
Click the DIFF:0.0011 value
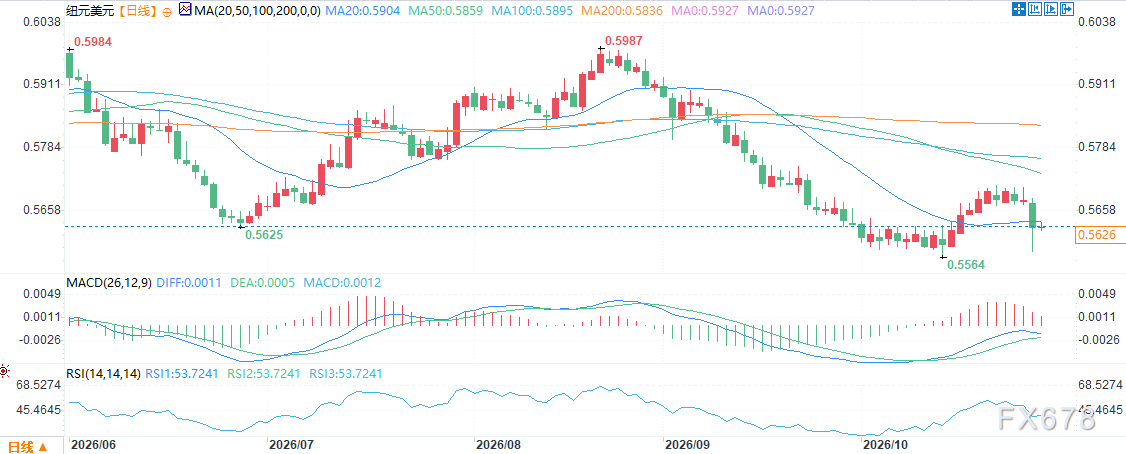(189, 283)
